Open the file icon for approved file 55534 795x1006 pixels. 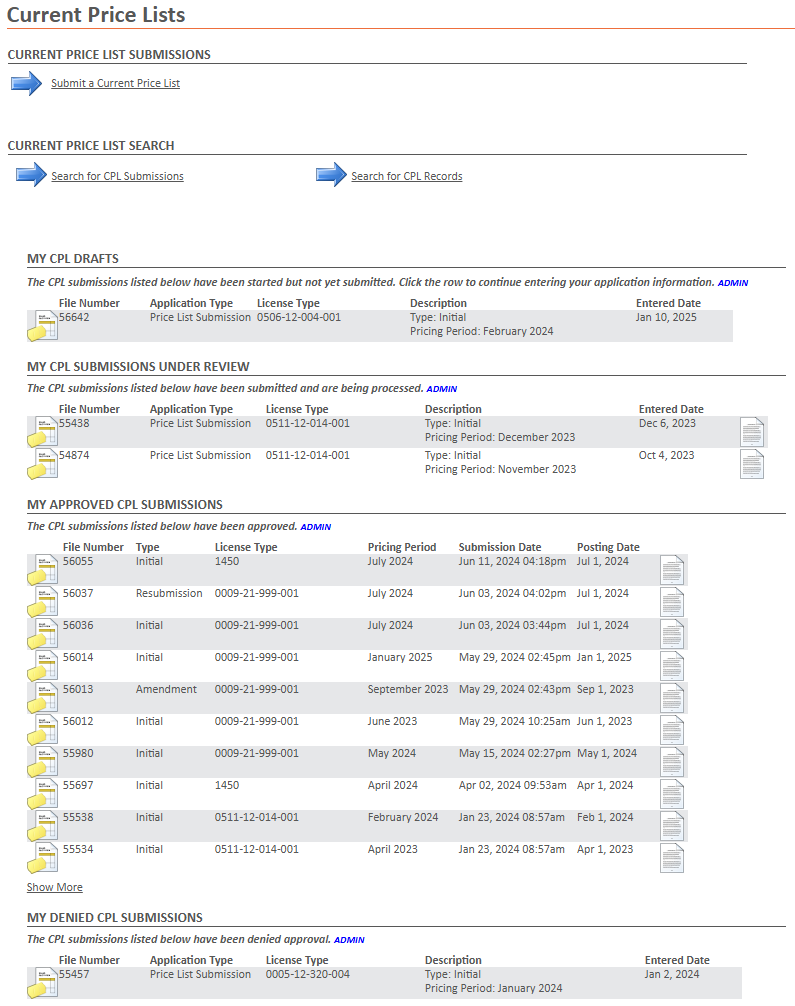point(42,858)
